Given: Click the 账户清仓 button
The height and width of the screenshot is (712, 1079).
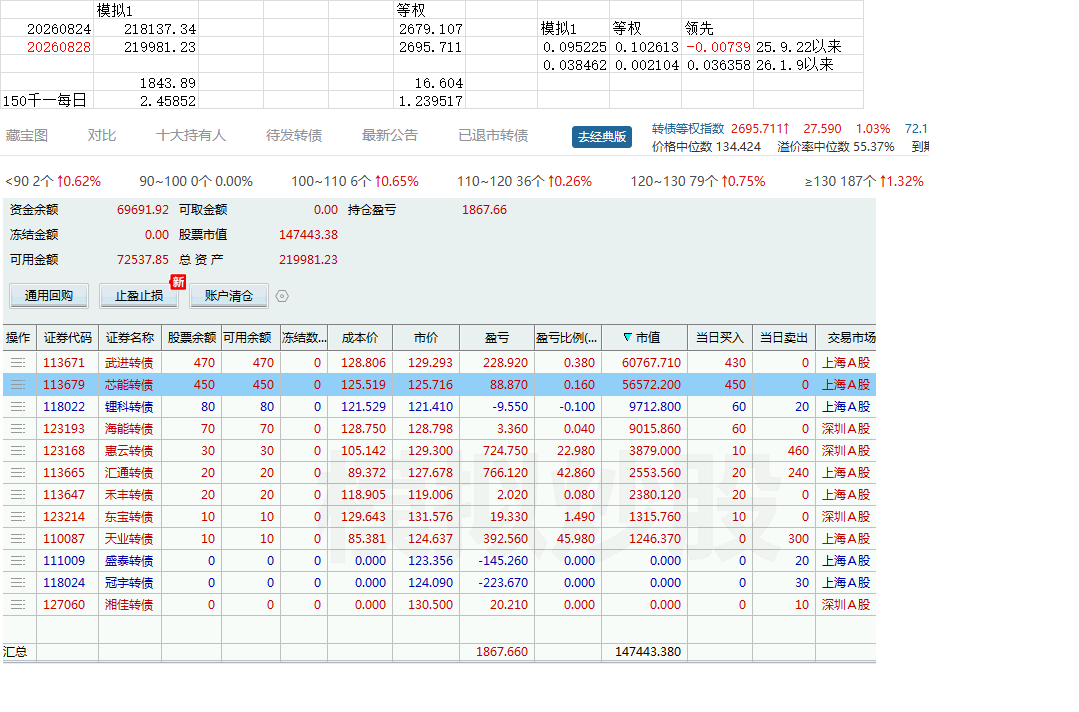Looking at the screenshot, I should click(x=229, y=296).
